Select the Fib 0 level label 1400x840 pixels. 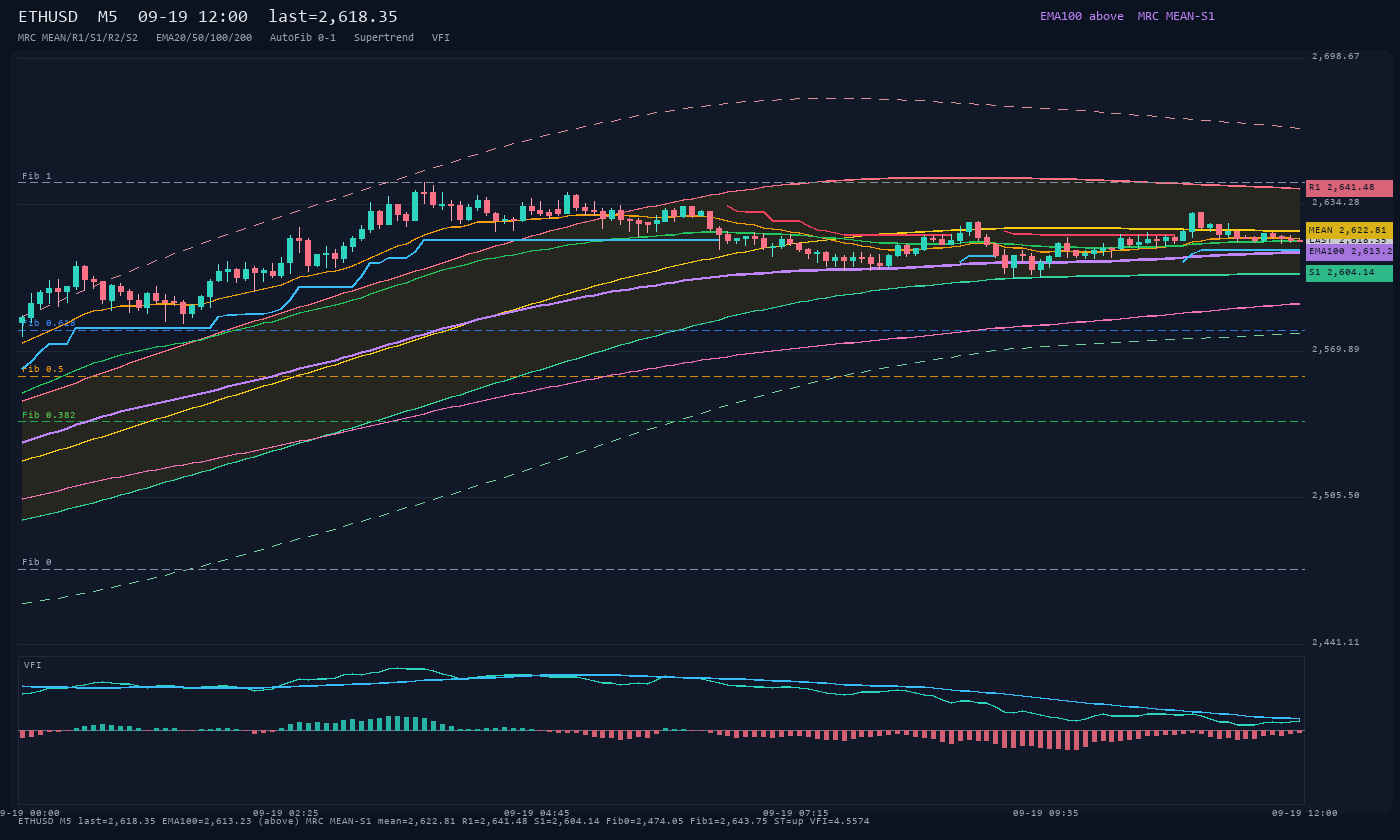(x=37, y=563)
